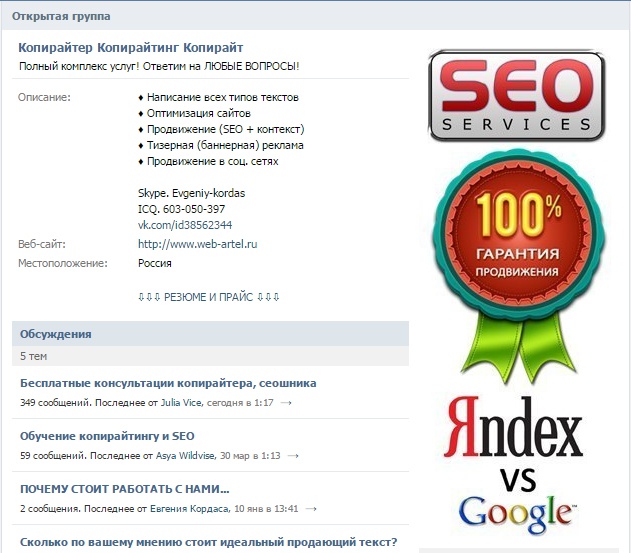Go to last message arrow after 1:13
This screenshot has width=631, height=553.
[293, 456]
